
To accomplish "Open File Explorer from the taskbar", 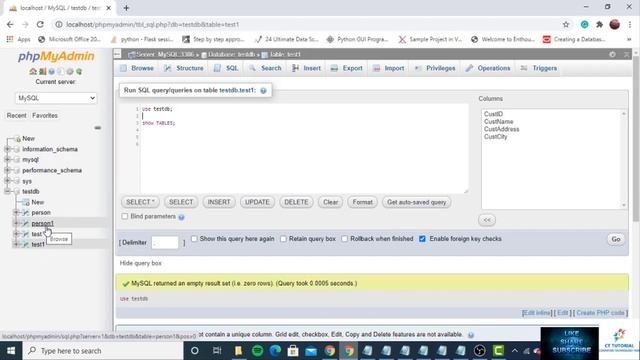I will [x=239, y=351].
